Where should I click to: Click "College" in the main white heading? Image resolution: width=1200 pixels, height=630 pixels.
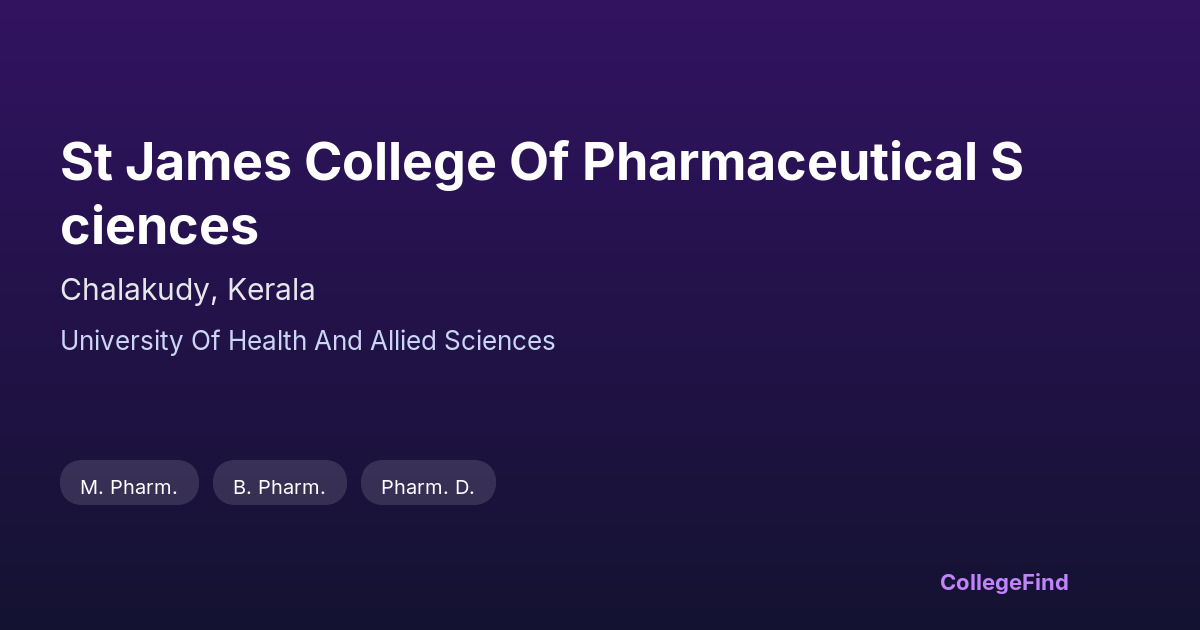pos(400,162)
